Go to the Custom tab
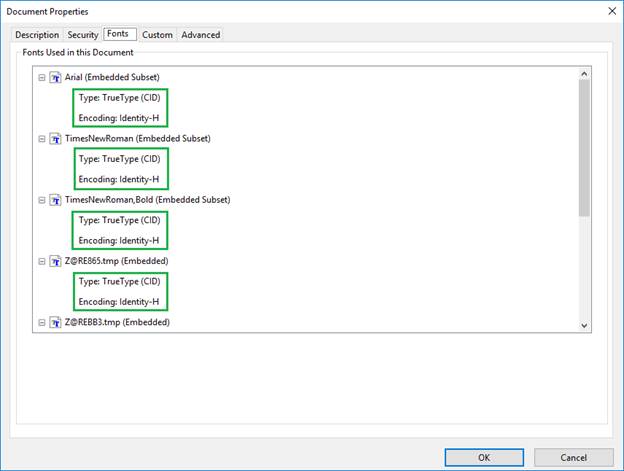The width and height of the screenshot is (624, 471). pyautogui.click(x=157, y=35)
